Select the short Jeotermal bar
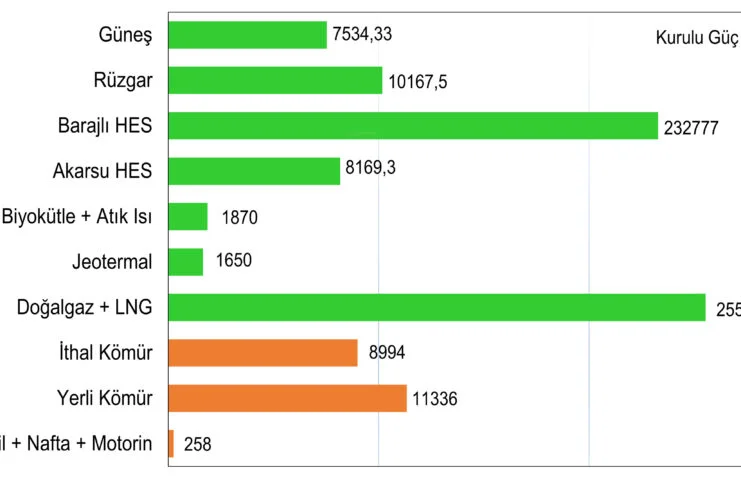Image resolution: width=741 pixels, height=486 pixels. [186, 262]
